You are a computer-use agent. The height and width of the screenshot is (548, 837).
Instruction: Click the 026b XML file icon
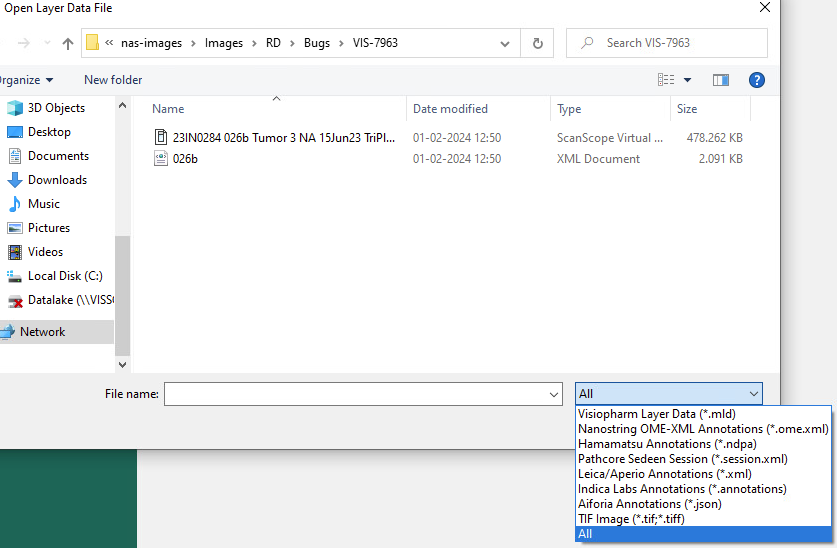tap(161, 158)
